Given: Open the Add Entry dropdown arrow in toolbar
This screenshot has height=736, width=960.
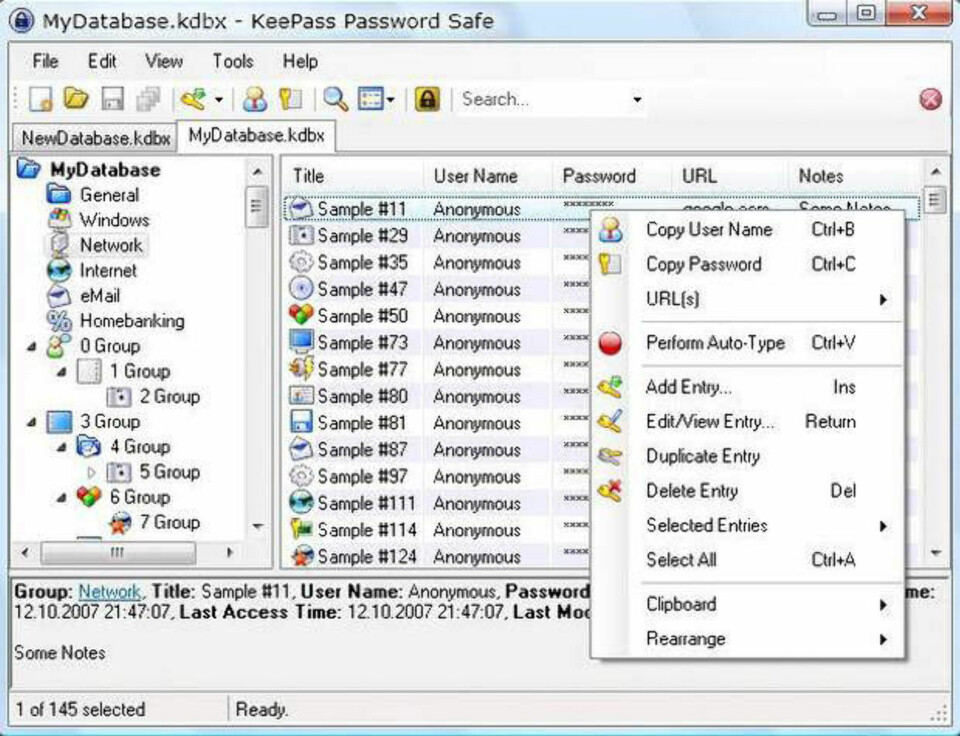Looking at the screenshot, I should pyautogui.click(x=219, y=99).
